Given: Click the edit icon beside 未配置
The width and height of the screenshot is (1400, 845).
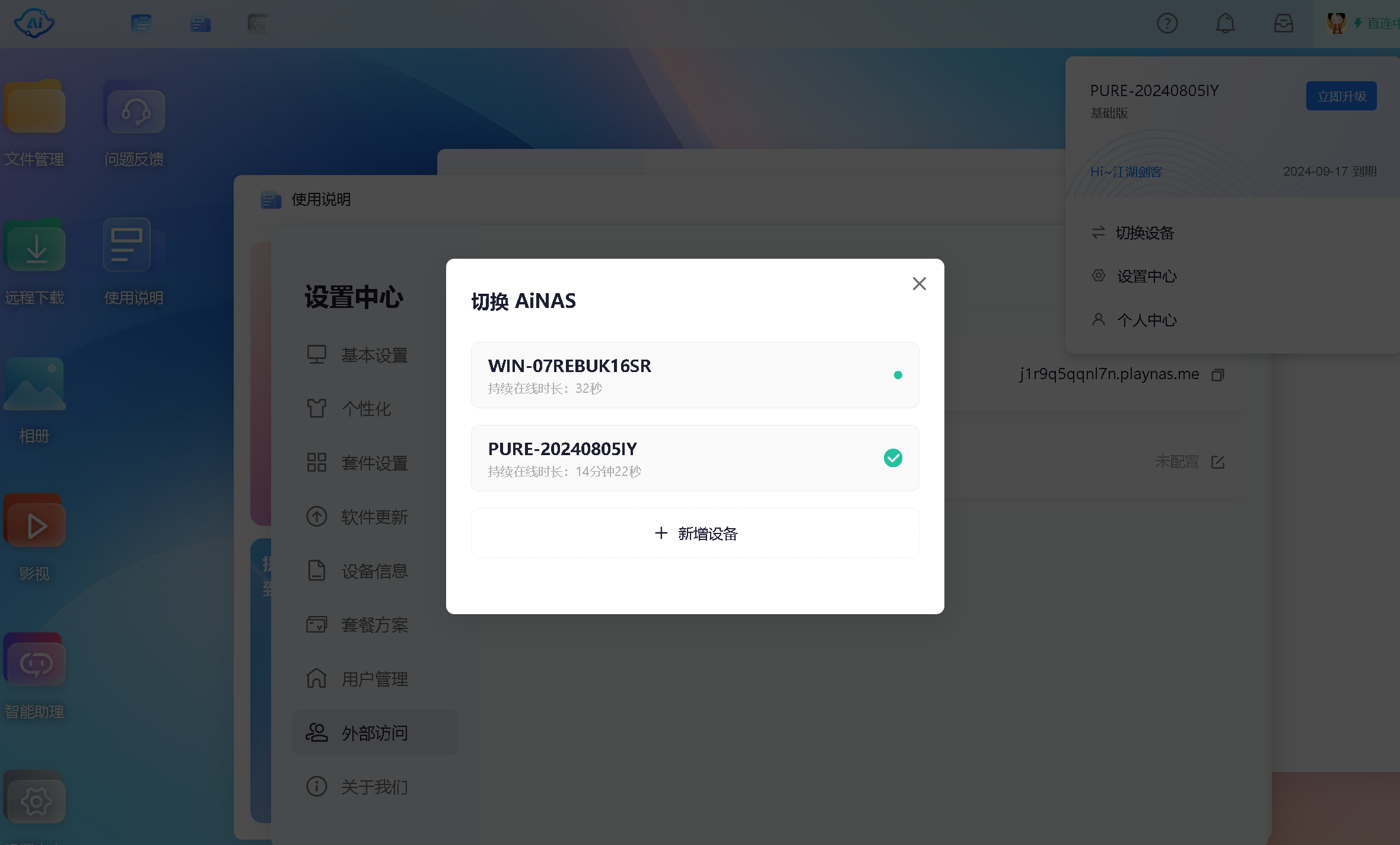Looking at the screenshot, I should [1218, 462].
